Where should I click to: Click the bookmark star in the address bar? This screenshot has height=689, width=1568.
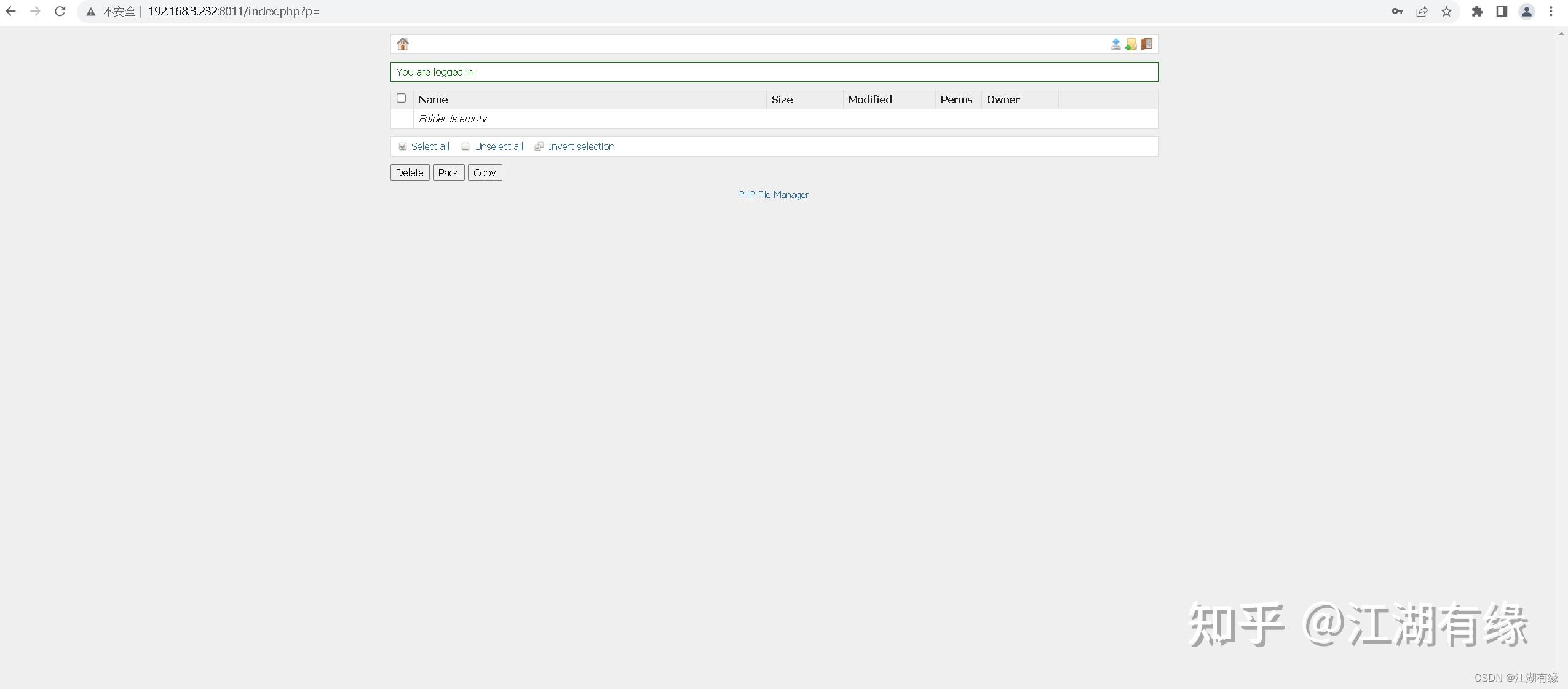[x=1446, y=11]
